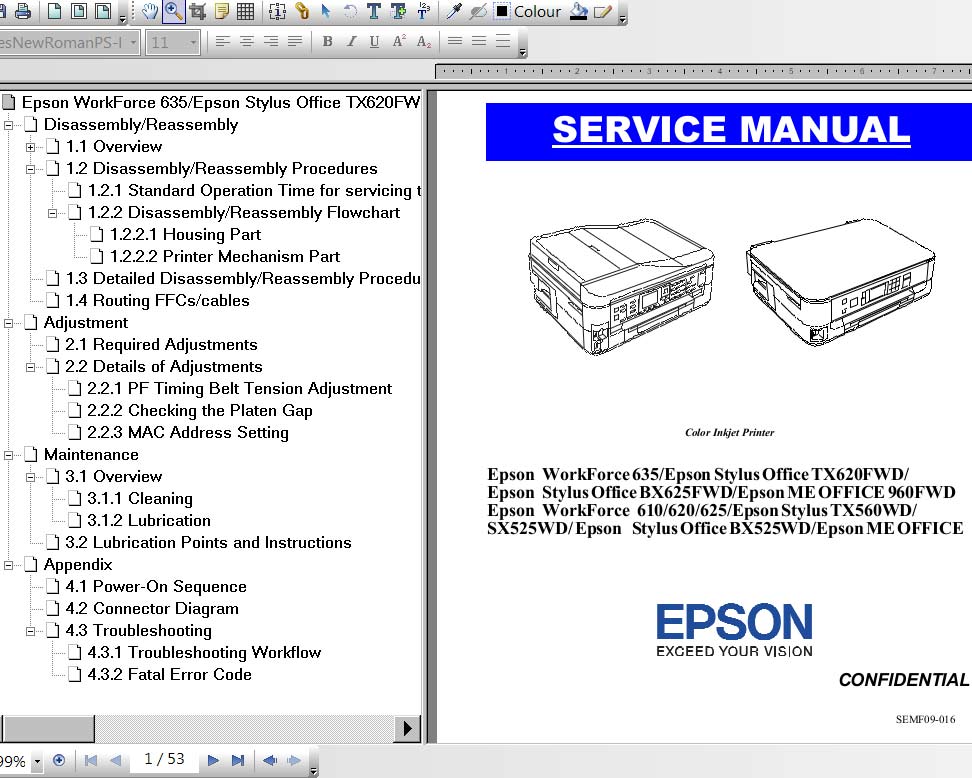Expand the 1.1 Overview bookmark
Screen dimensions: 972x778
click(x=30, y=147)
